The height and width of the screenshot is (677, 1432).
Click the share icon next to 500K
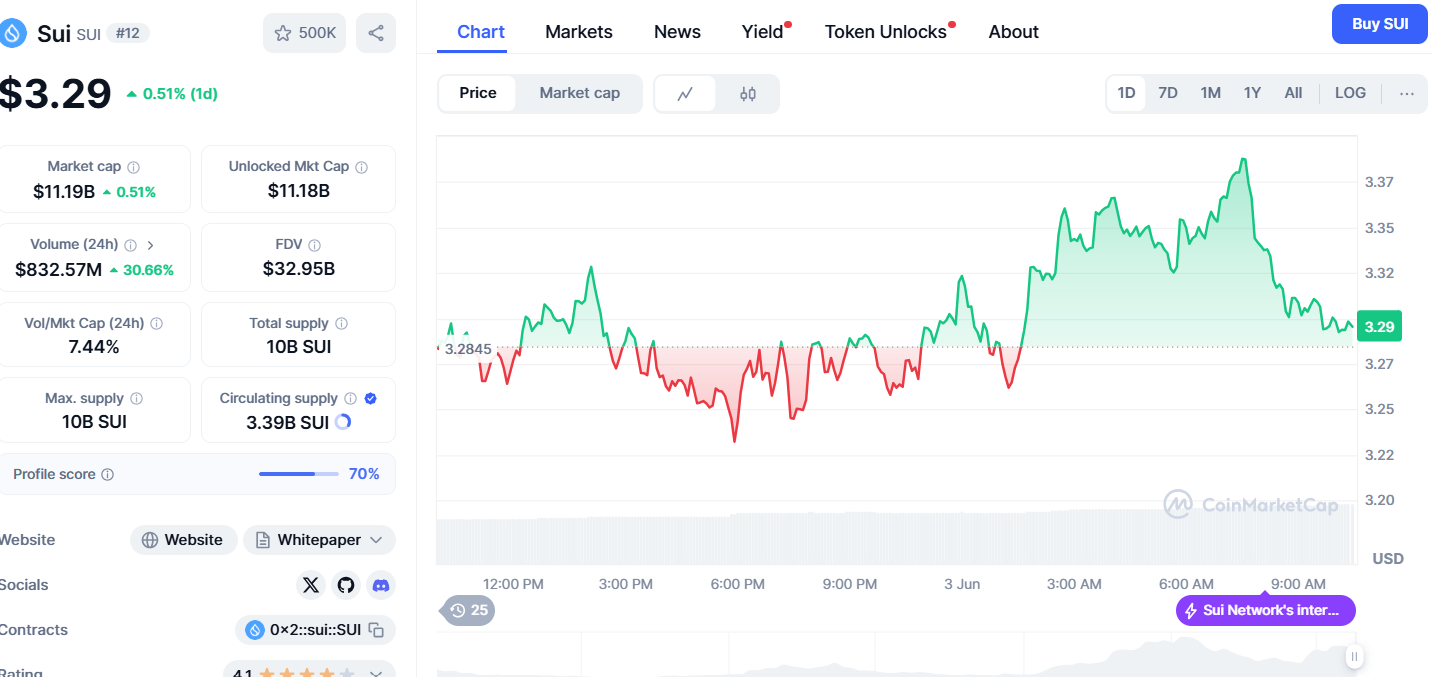click(376, 33)
